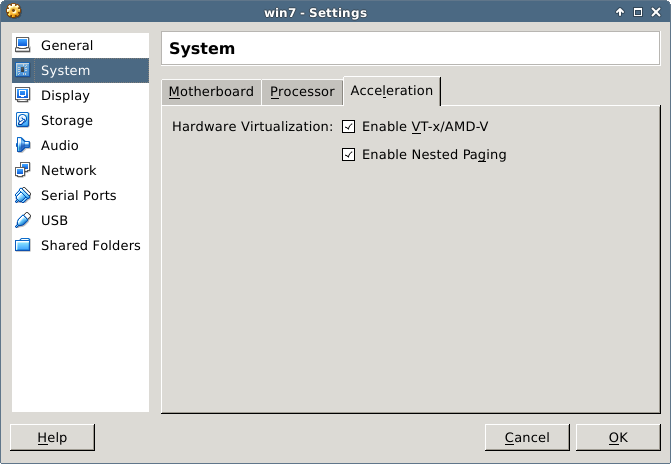This screenshot has height=464, width=671.
Task: Switch to the Processor tab
Action: click(x=302, y=92)
